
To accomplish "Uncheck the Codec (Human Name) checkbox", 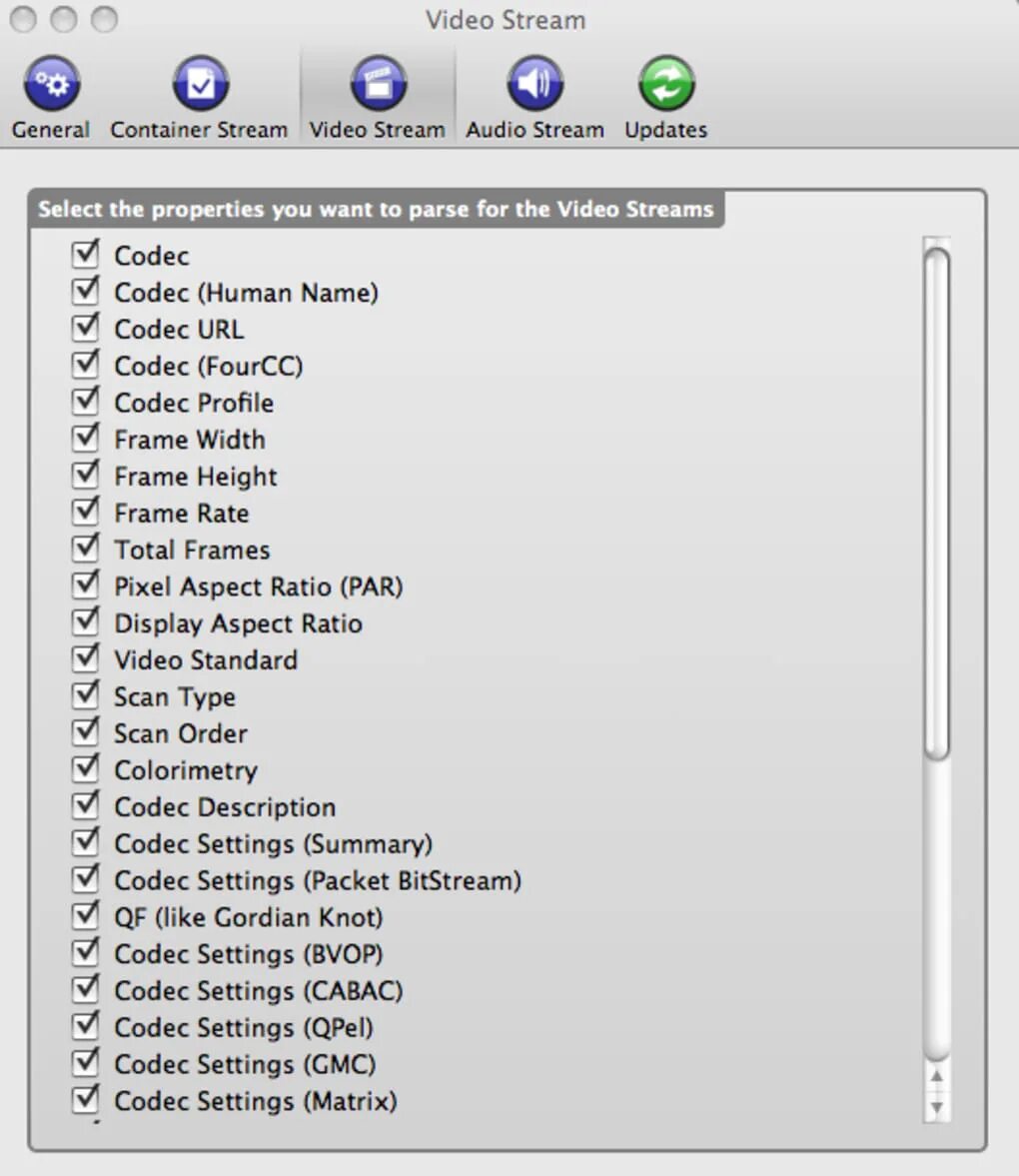I will (x=86, y=291).
